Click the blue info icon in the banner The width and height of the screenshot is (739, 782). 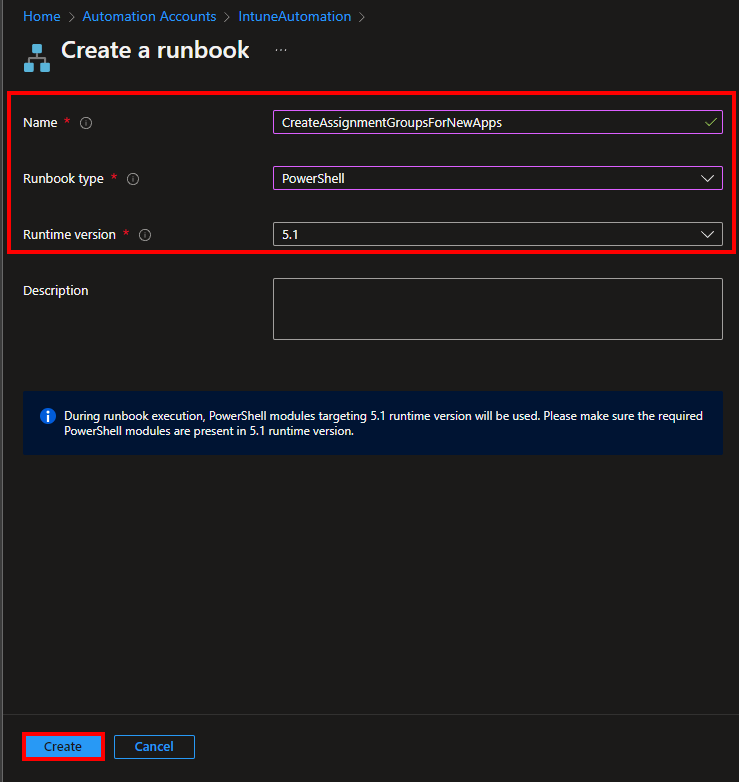47,416
